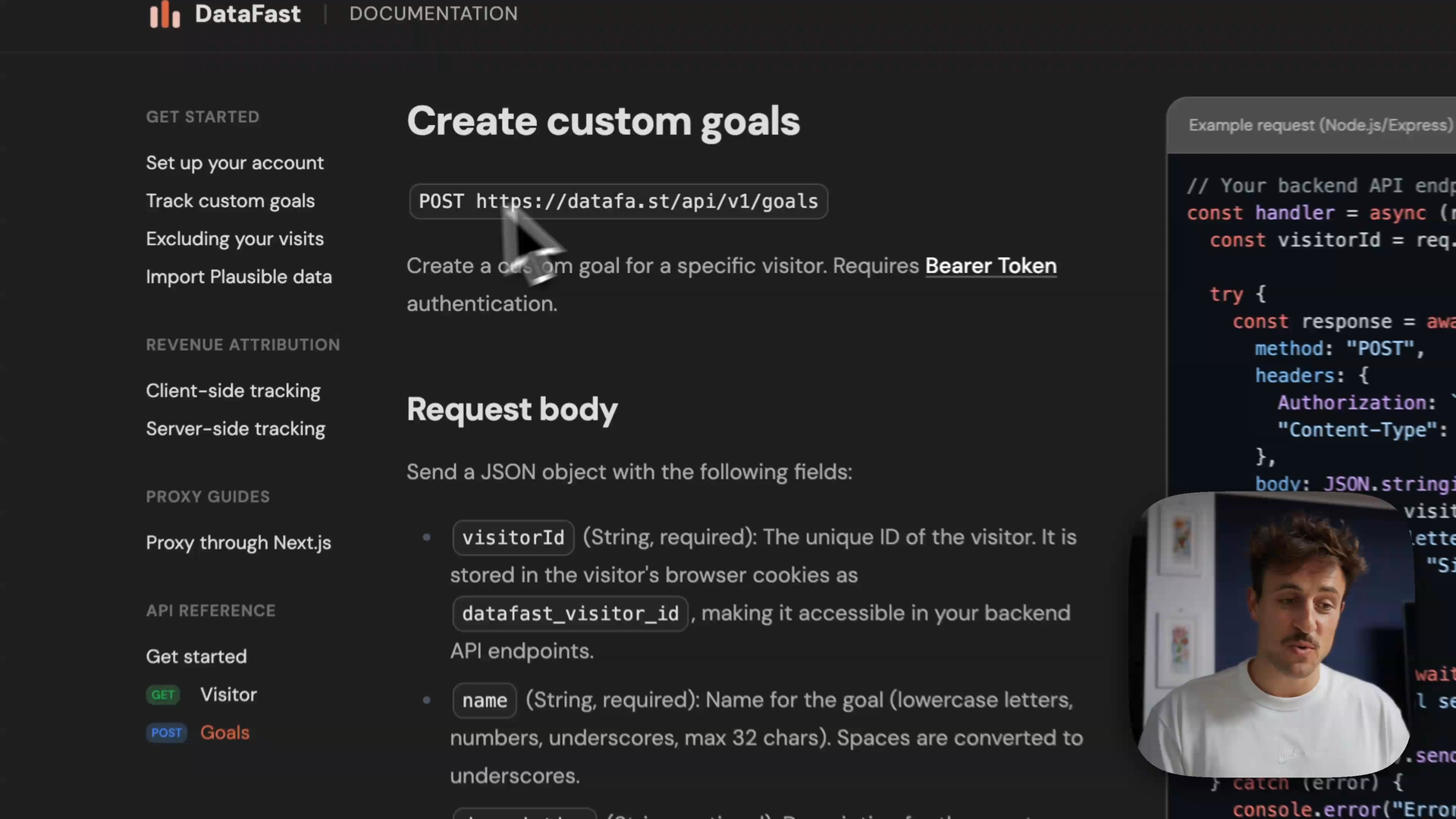Navigate to Client-side tracking
The height and width of the screenshot is (819, 1456).
[x=233, y=391]
